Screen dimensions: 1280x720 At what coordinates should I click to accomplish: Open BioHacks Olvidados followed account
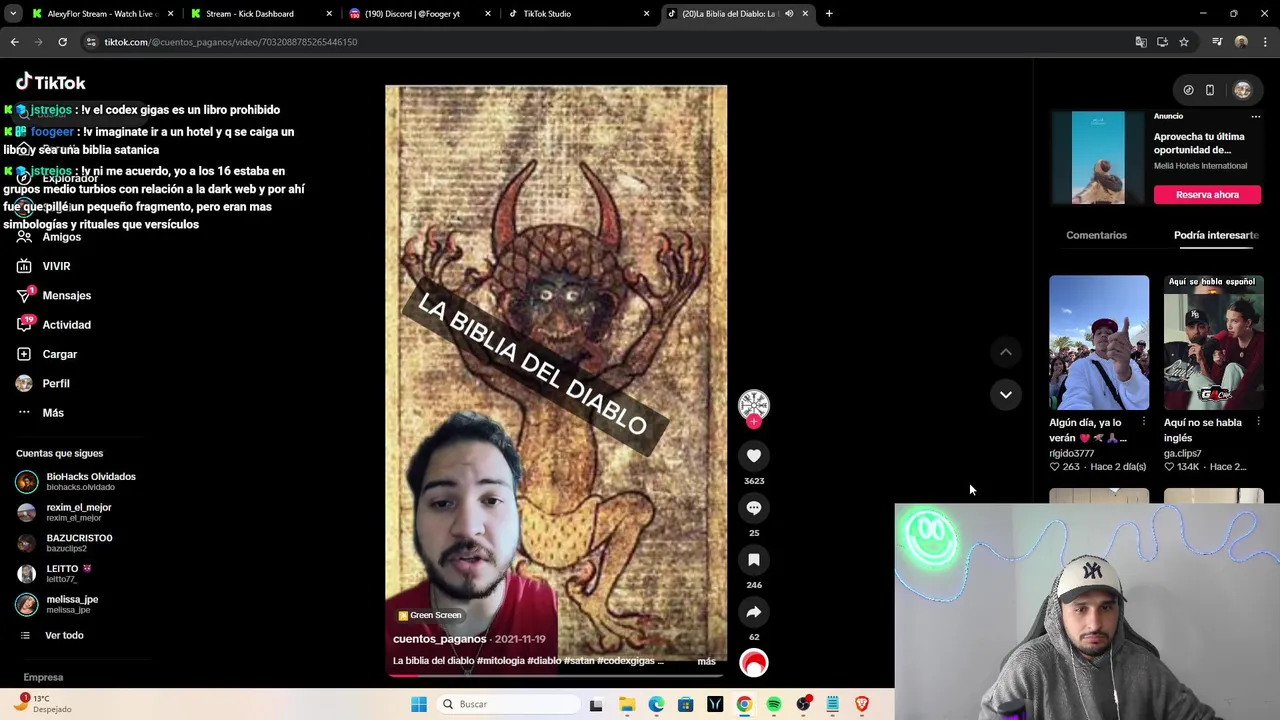[x=76, y=481]
